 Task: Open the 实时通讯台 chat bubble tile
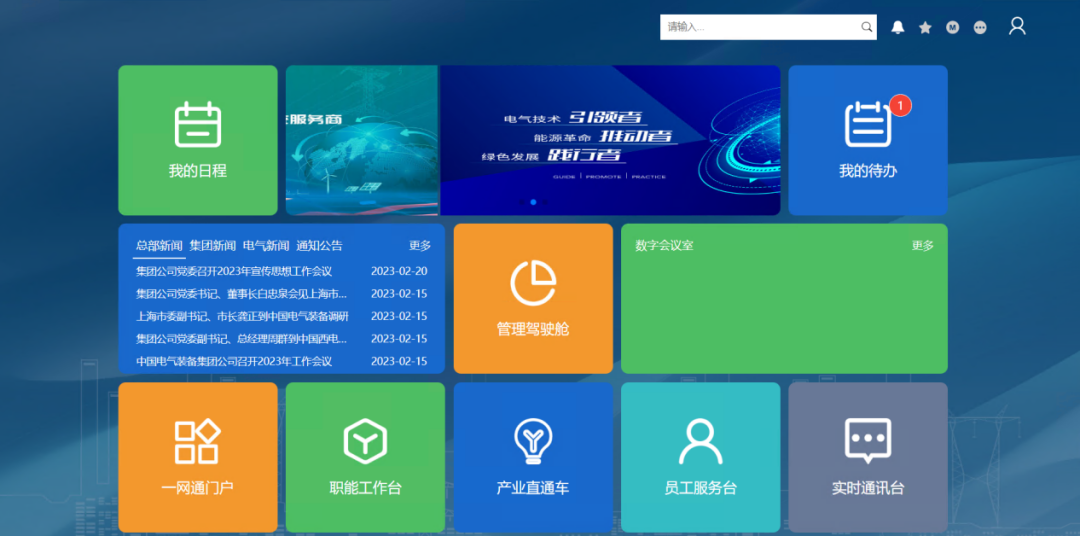(x=867, y=457)
